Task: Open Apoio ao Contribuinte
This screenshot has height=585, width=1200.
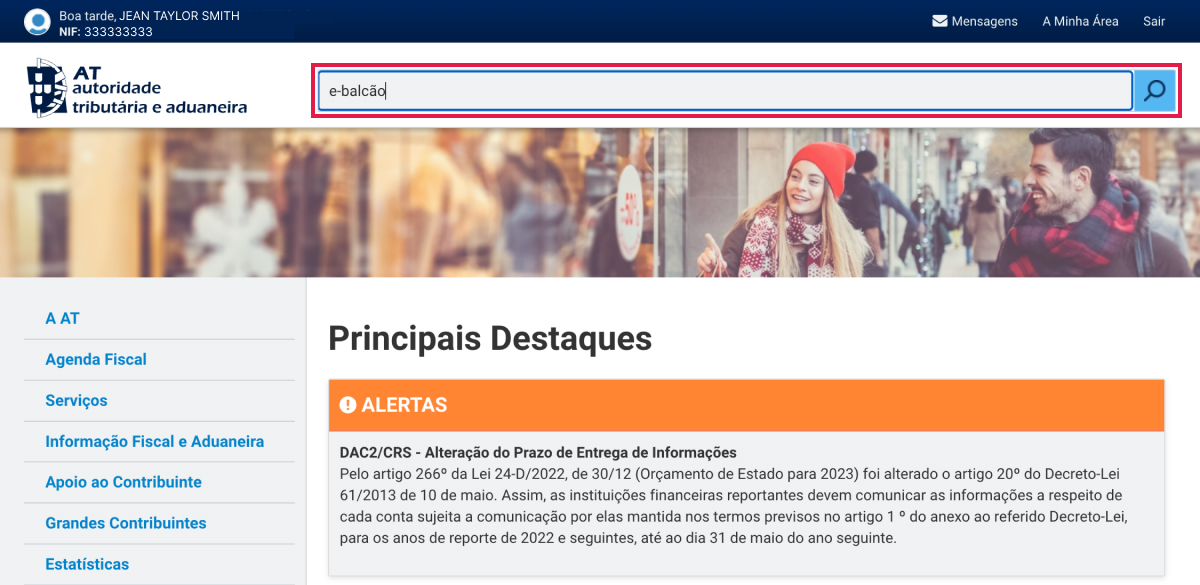Action: click(123, 482)
